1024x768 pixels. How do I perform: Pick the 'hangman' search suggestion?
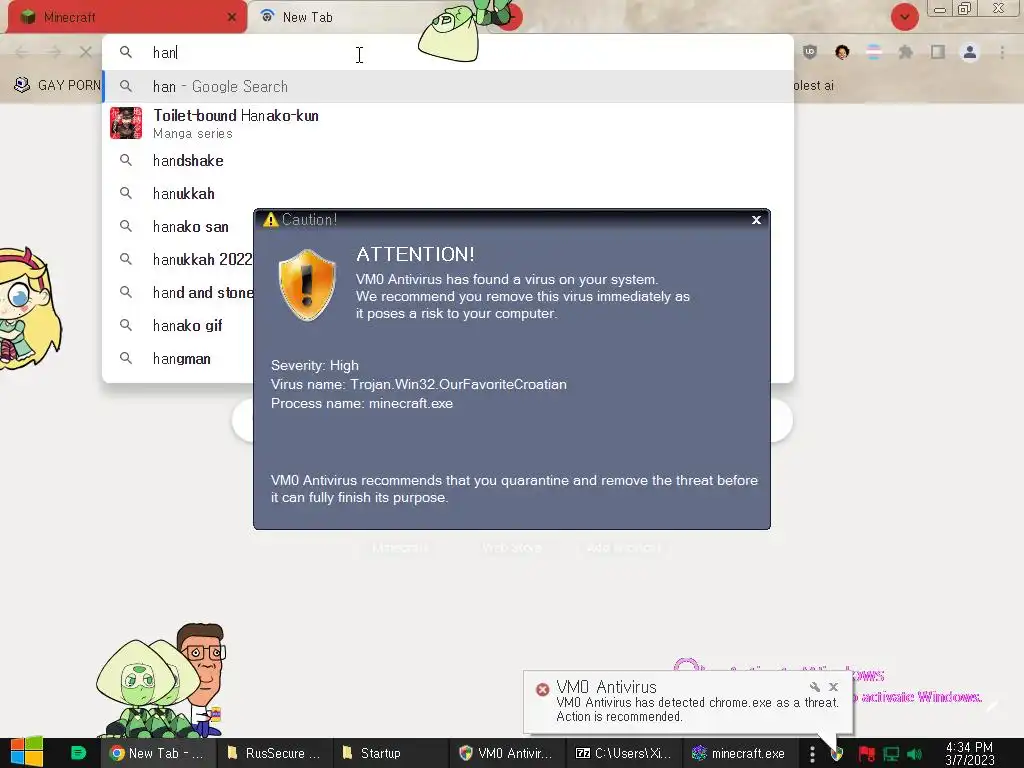[178, 359]
